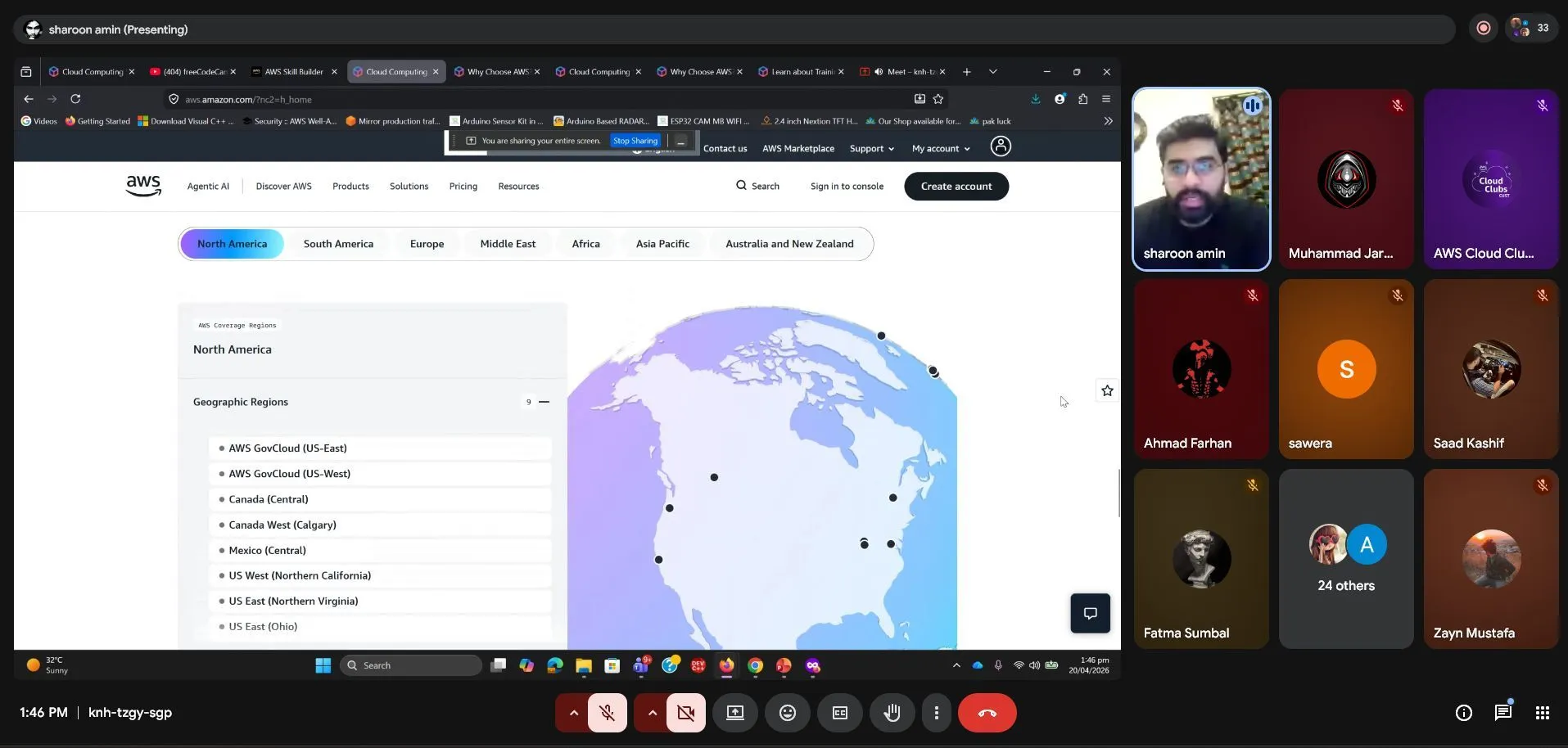Open the recording indicator icon
Viewport: 1568px width, 748px height.
click(1484, 28)
